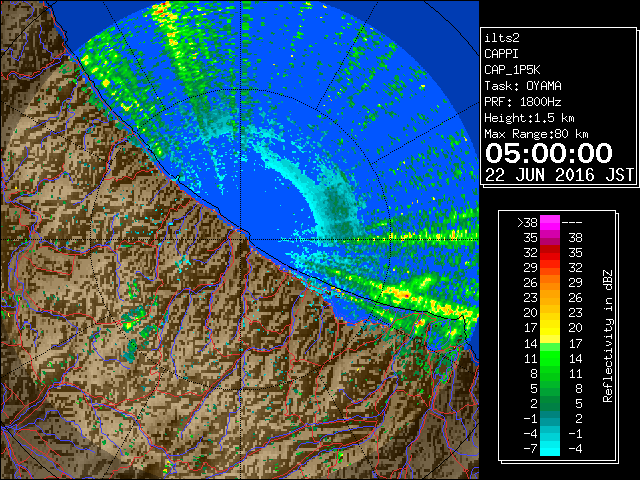Pick the dark green 2–5 dBZ swatch

550,403
